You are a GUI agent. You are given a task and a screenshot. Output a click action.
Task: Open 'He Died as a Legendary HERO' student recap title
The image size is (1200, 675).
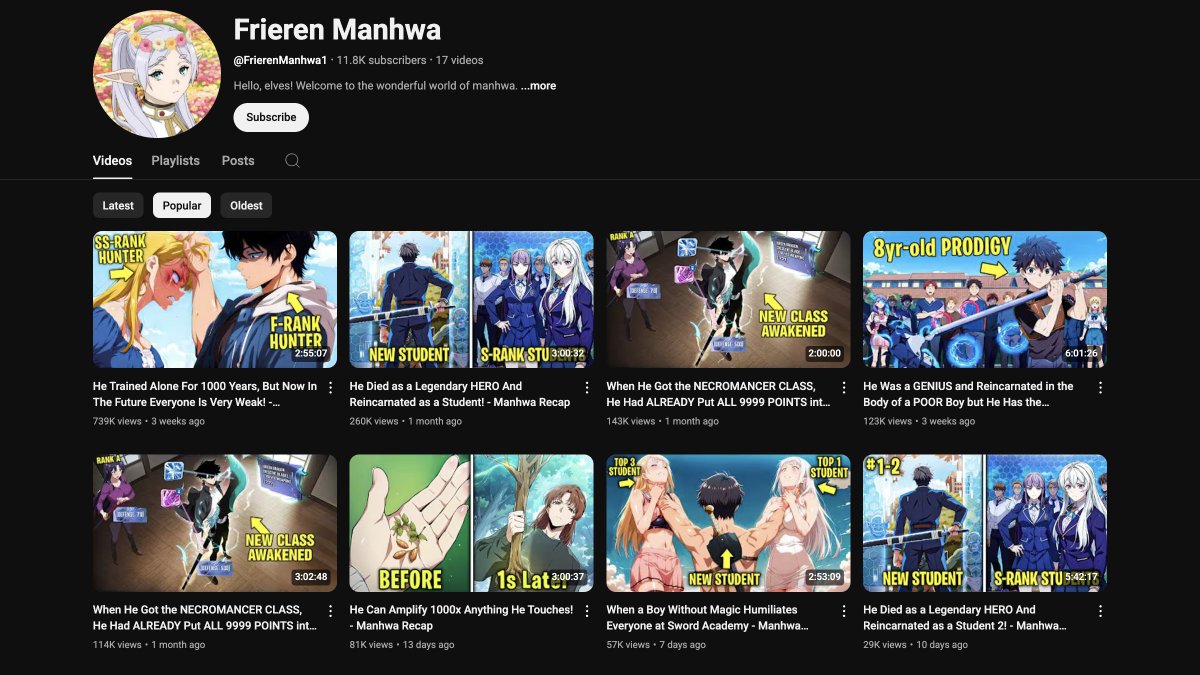tap(460, 394)
